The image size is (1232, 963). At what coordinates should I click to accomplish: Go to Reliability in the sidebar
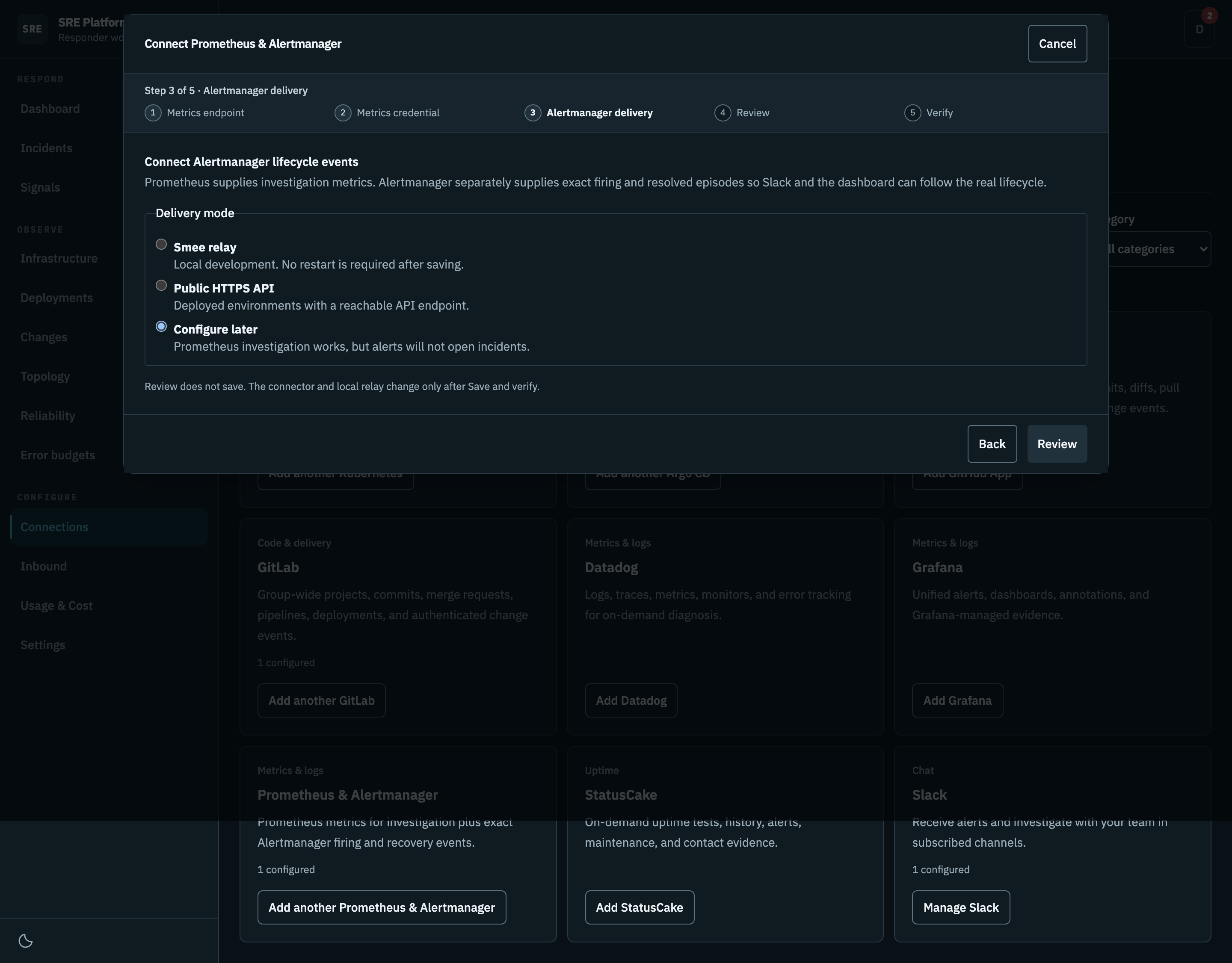[109, 416]
